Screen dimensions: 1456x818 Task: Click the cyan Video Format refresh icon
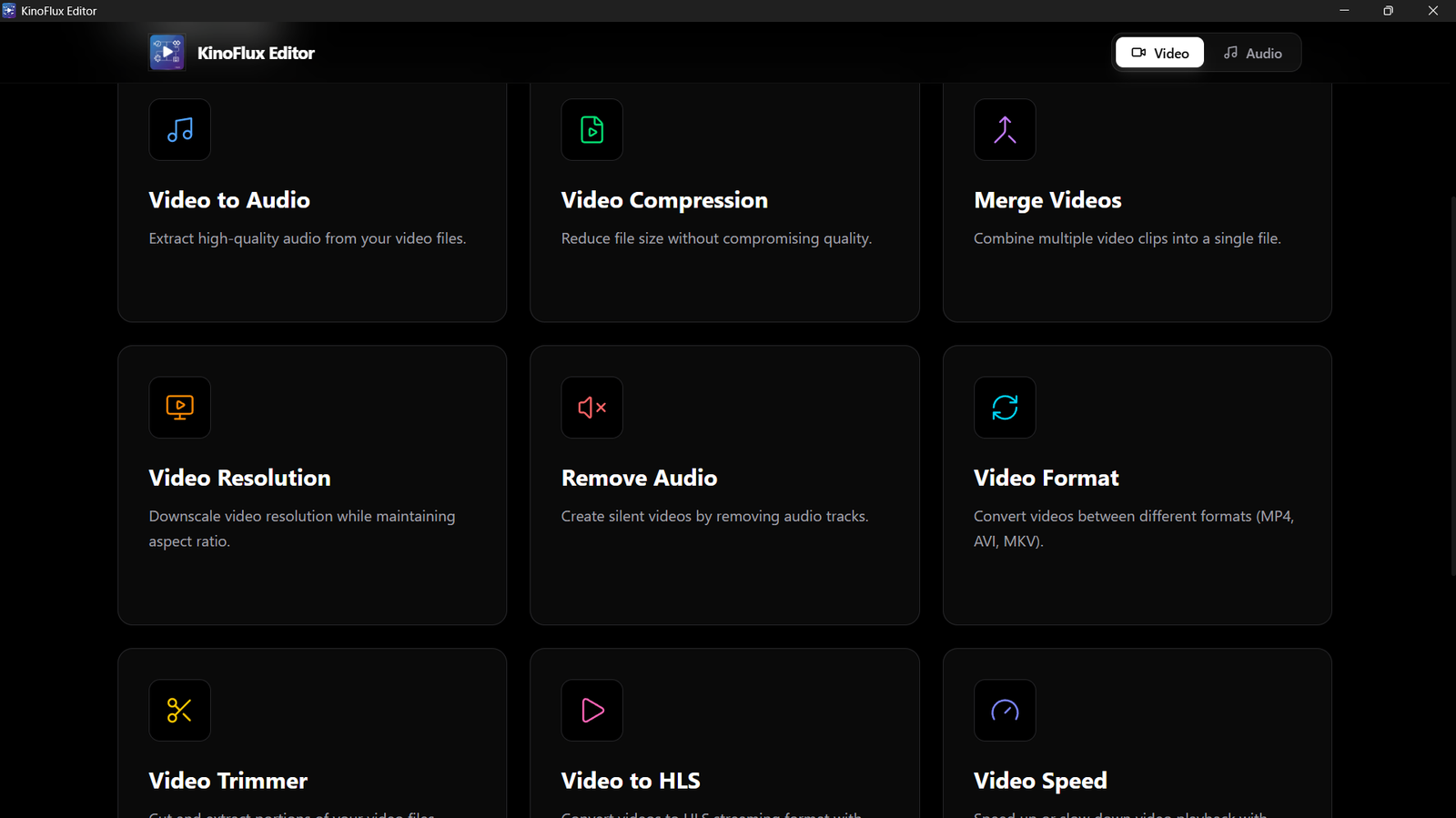point(1005,408)
